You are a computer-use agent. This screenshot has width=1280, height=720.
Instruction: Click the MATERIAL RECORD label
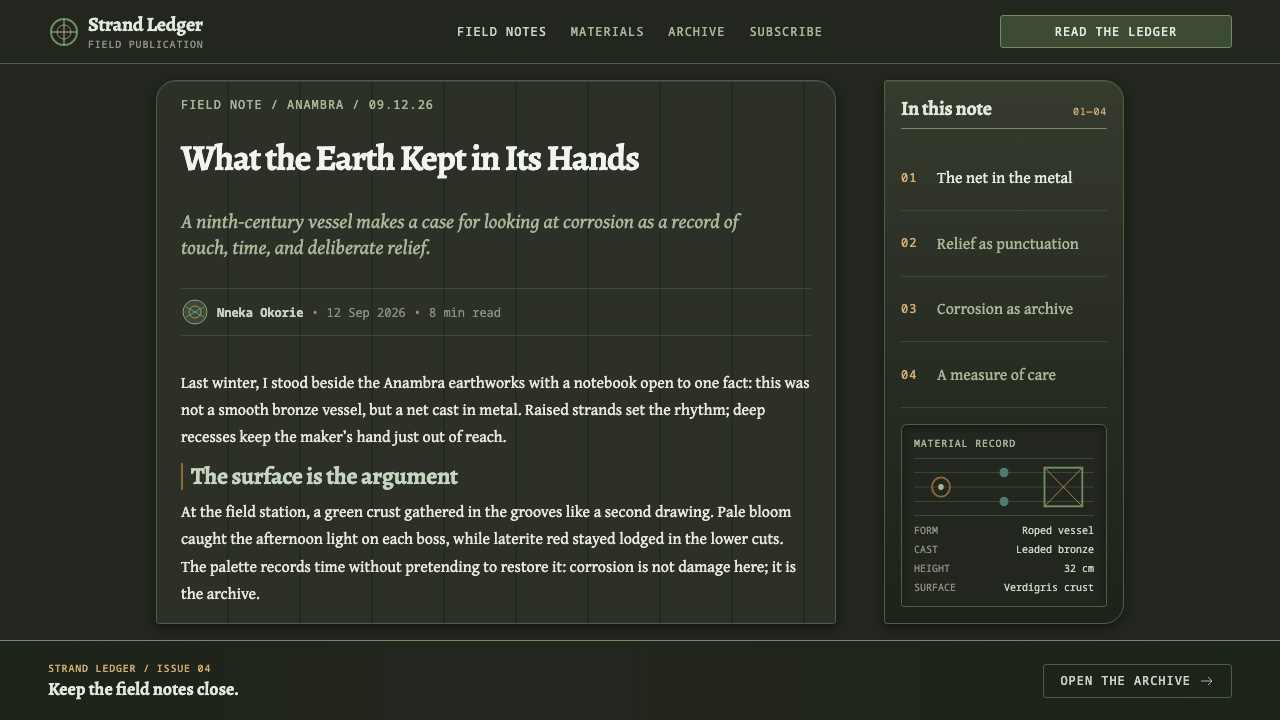coord(965,444)
